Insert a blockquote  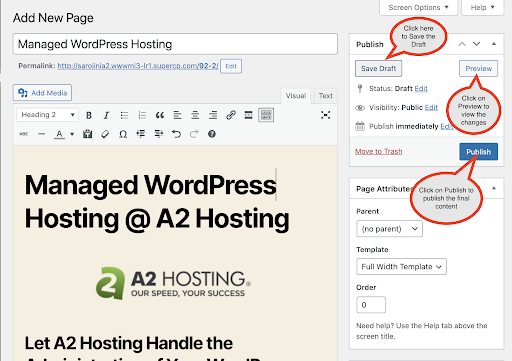tap(160, 115)
